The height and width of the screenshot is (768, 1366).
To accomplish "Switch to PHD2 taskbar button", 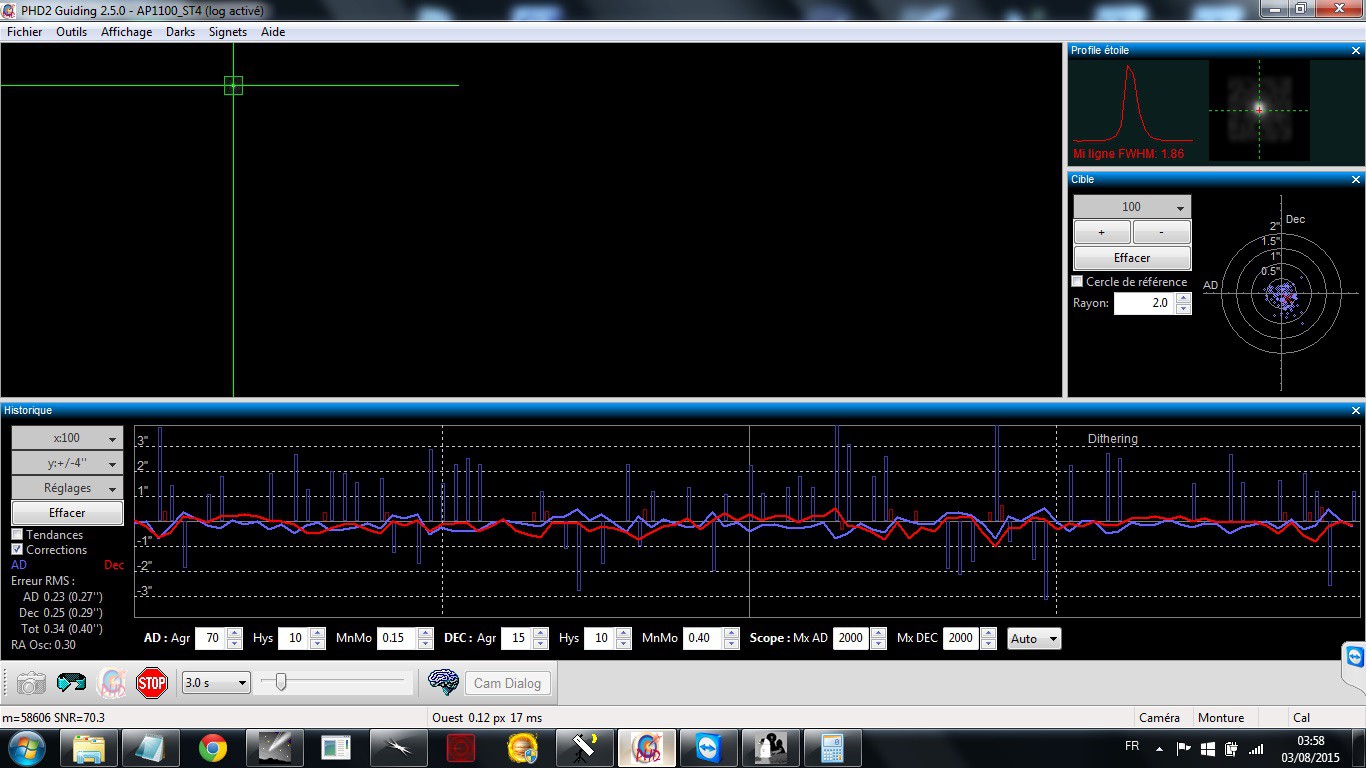I will tap(645, 748).
